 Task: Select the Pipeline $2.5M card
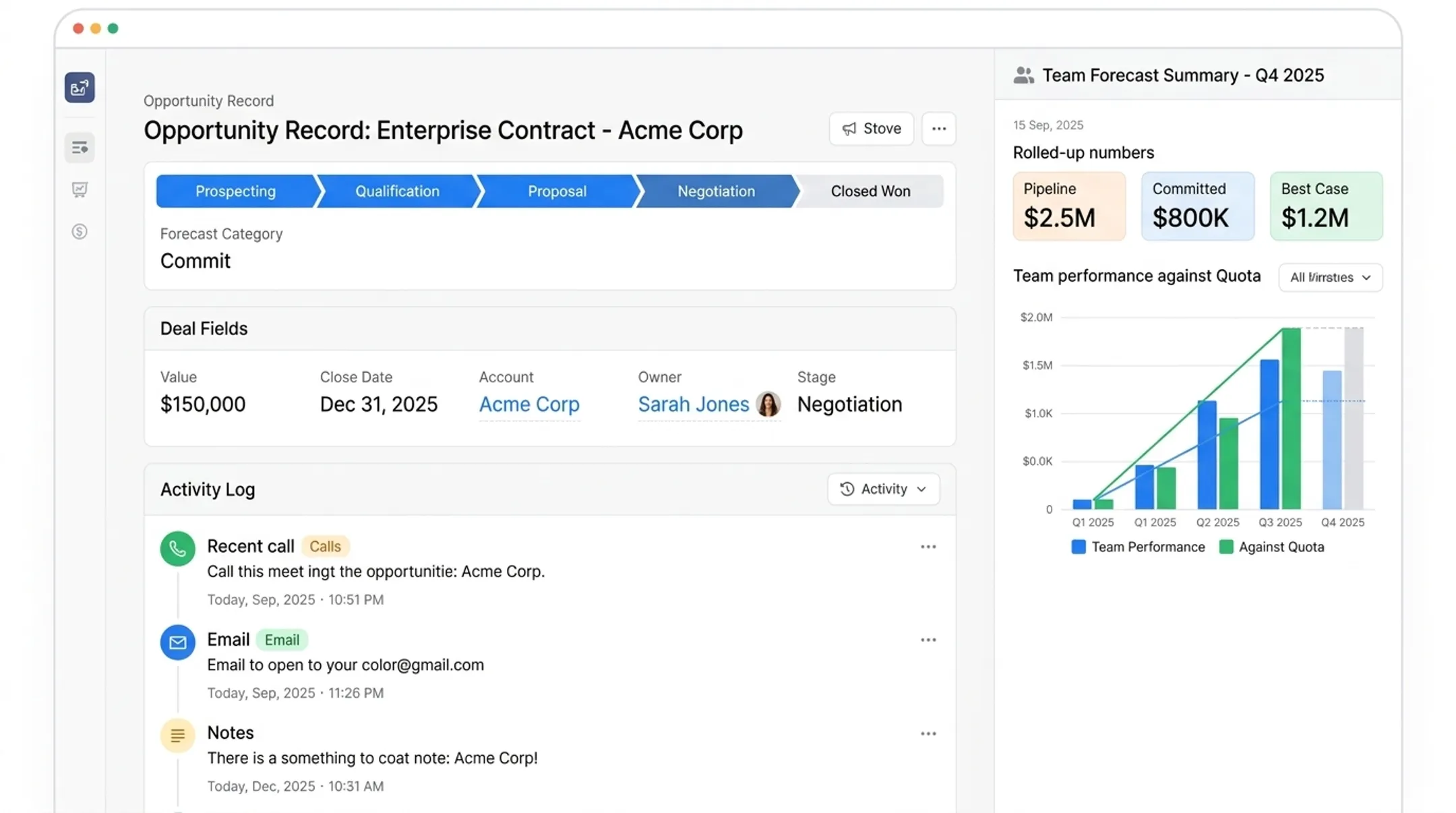pyautogui.click(x=1069, y=206)
